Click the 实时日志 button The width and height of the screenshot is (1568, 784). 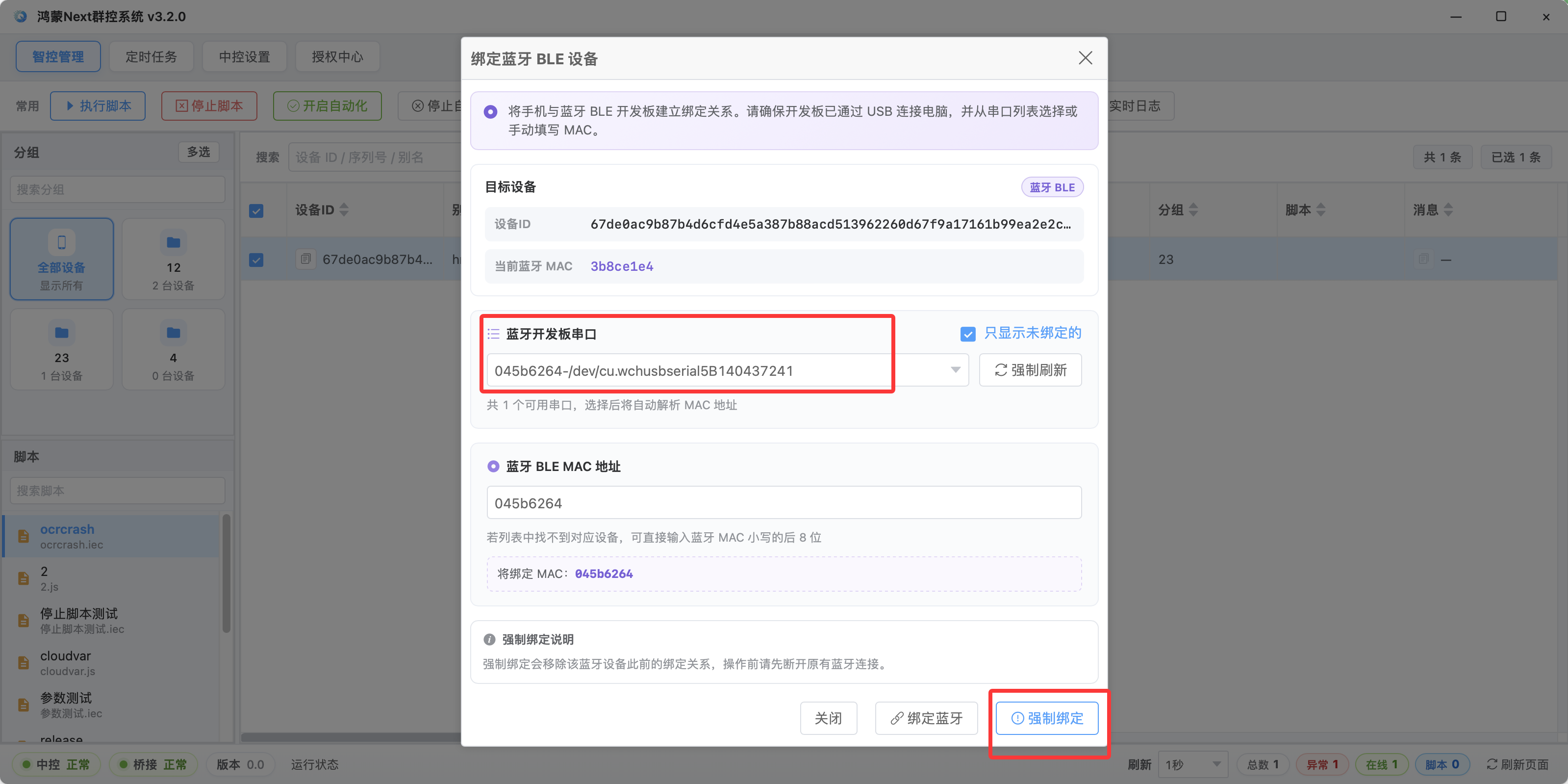(1139, 106)
